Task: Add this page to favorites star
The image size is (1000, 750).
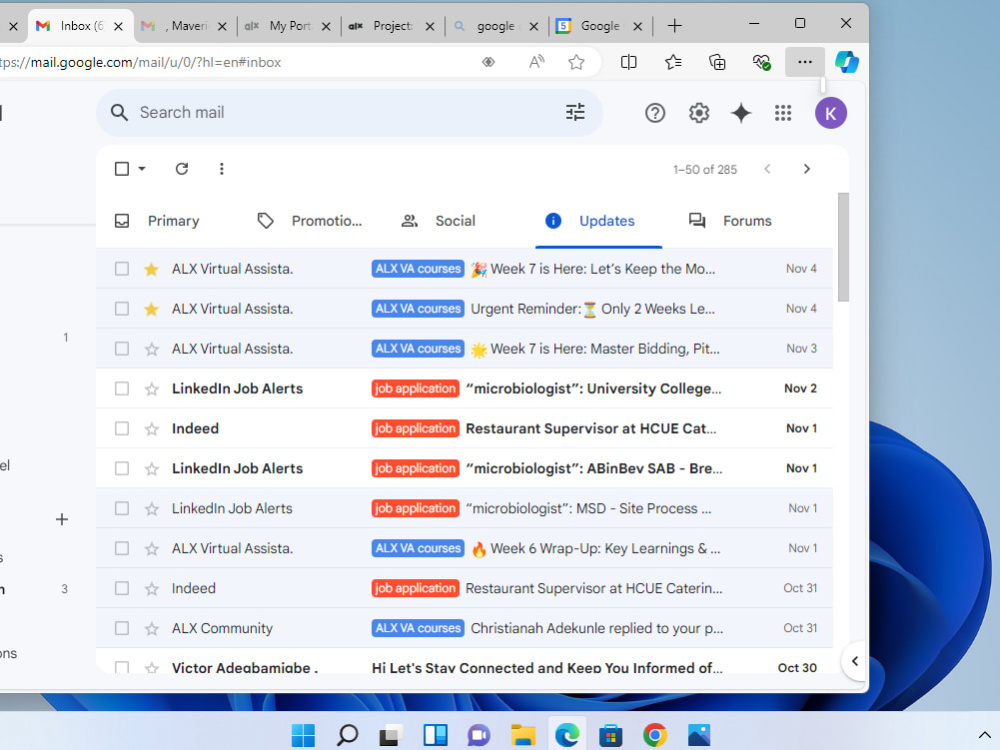Action: point(577,62)
